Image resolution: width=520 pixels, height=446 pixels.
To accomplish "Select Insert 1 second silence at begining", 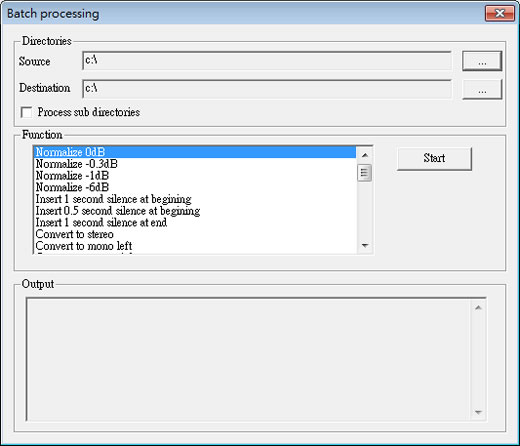I will 195,199.
